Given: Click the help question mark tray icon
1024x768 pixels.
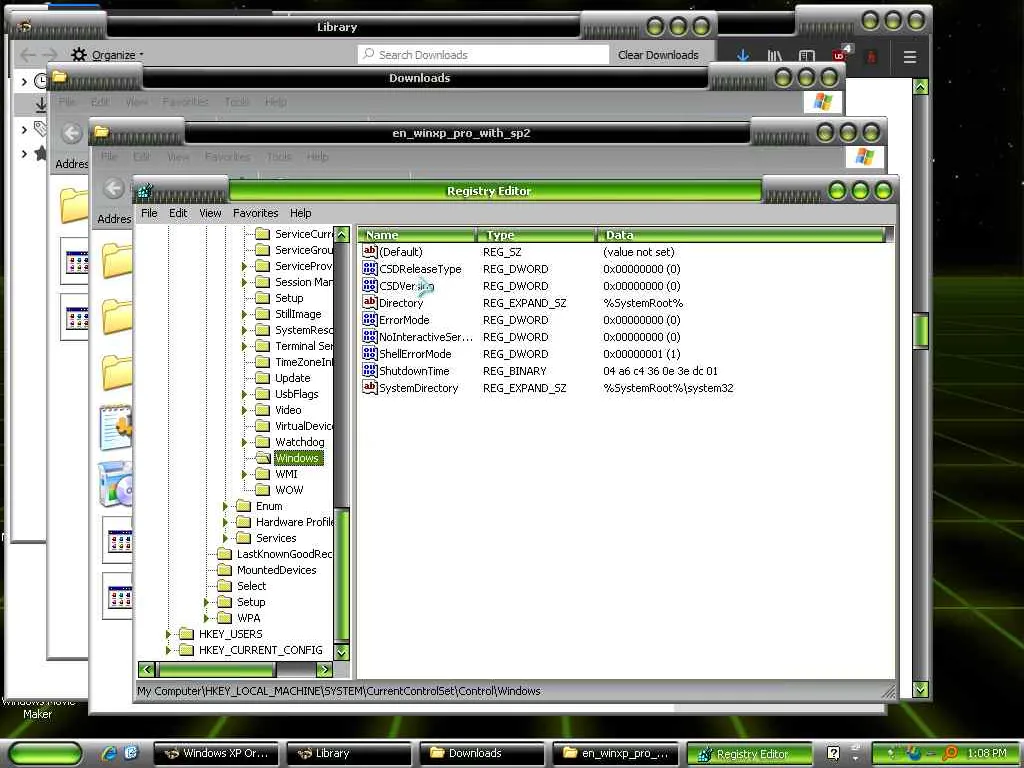Looking at the screenshot, I should (x=833, y=753).
